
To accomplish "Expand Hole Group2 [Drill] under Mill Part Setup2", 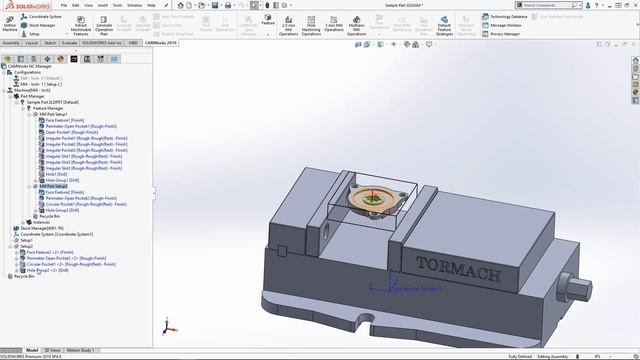I will [36, 210].
